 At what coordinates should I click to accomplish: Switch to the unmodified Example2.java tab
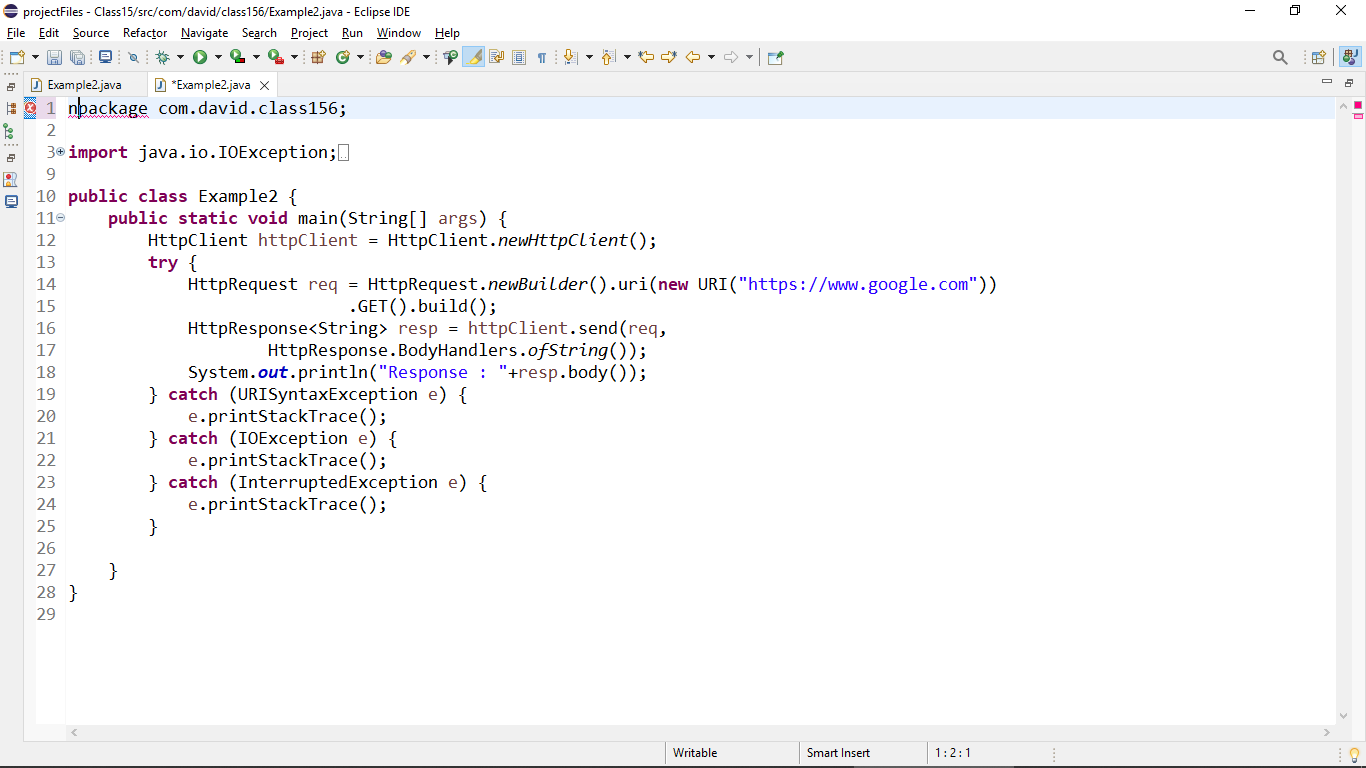83,85
